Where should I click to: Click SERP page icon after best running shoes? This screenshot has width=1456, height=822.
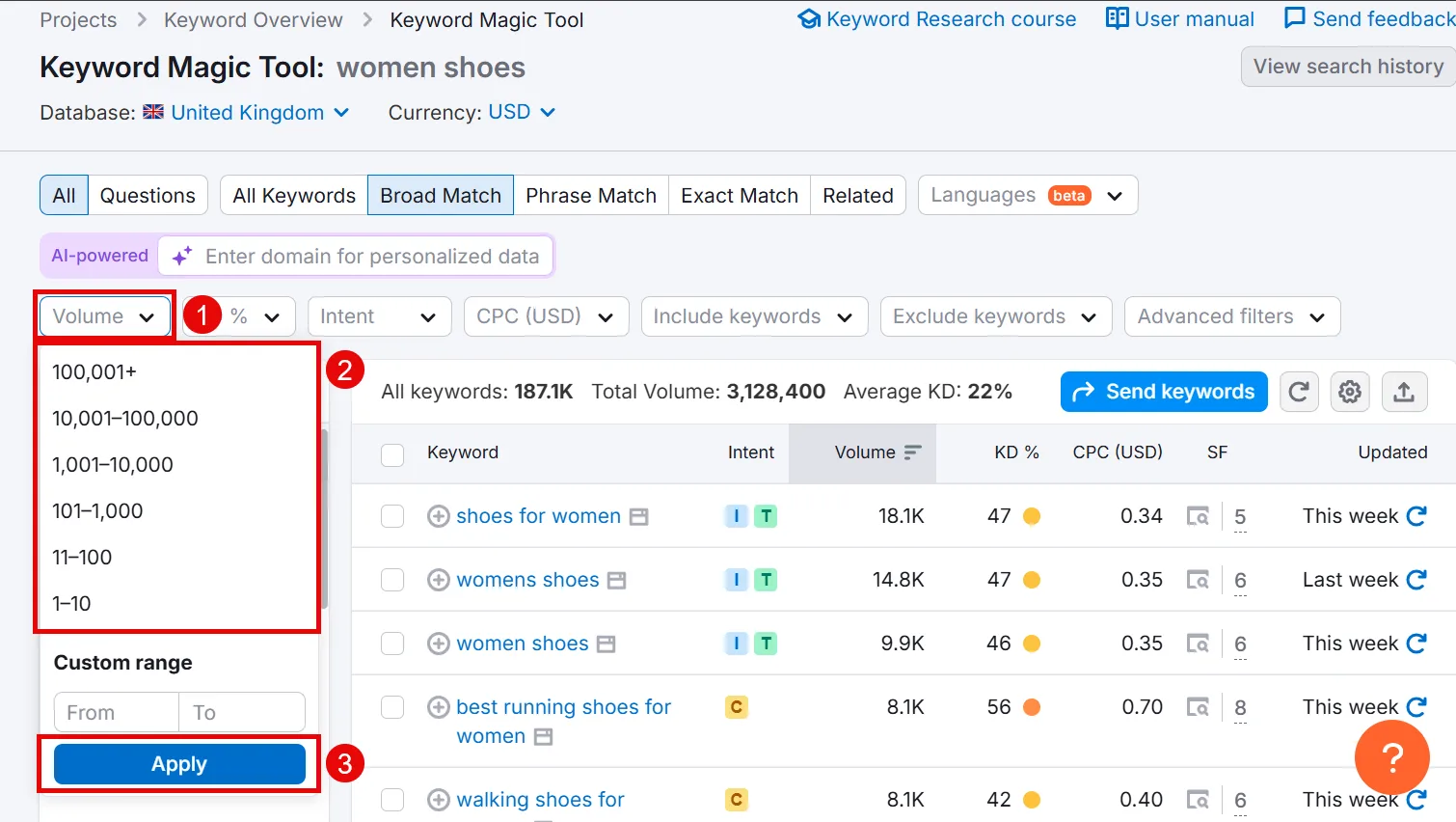(544, 737)
